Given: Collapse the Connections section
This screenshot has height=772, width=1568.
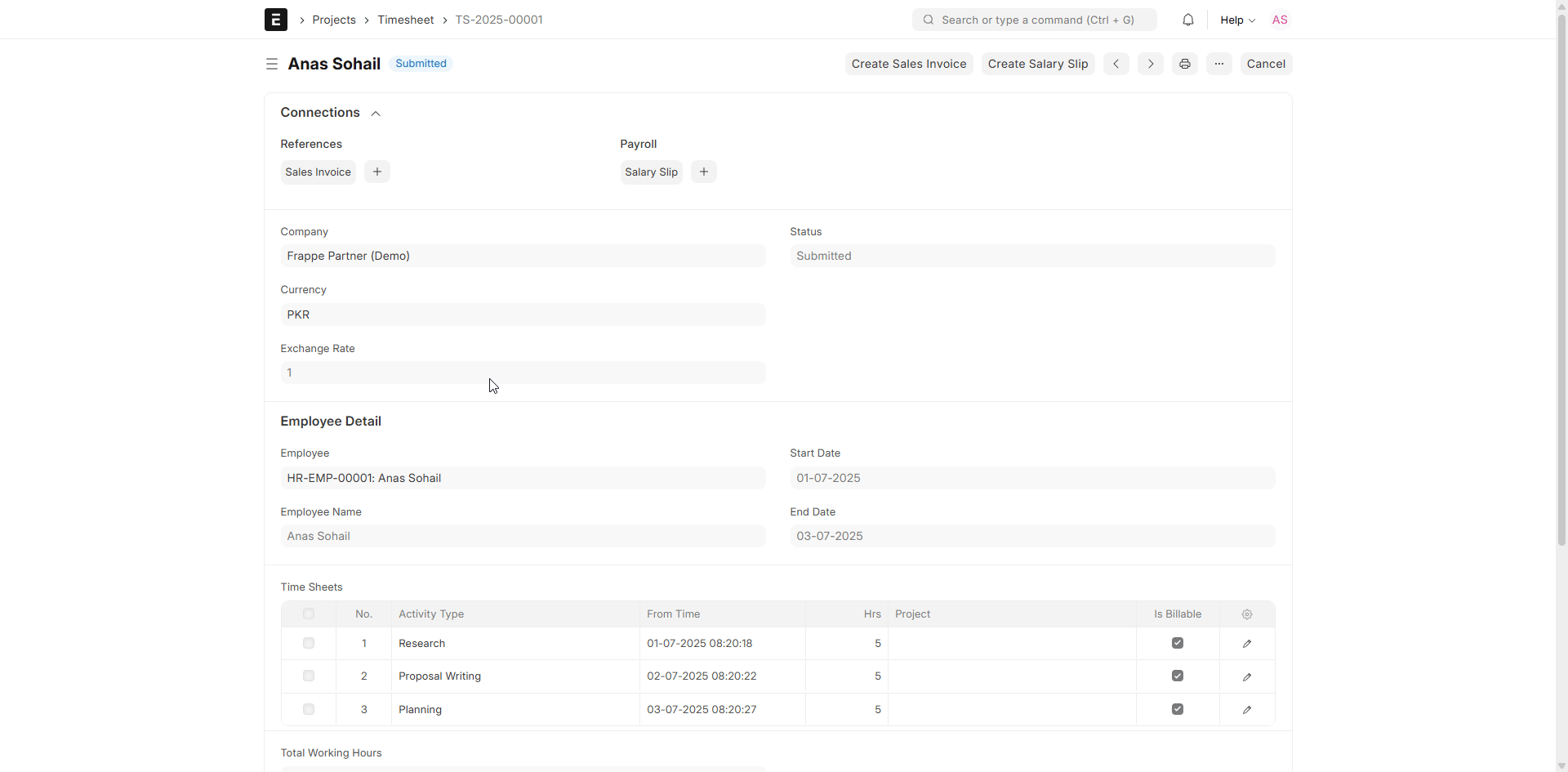Looking at the screenshot, I should click(376, 114).
